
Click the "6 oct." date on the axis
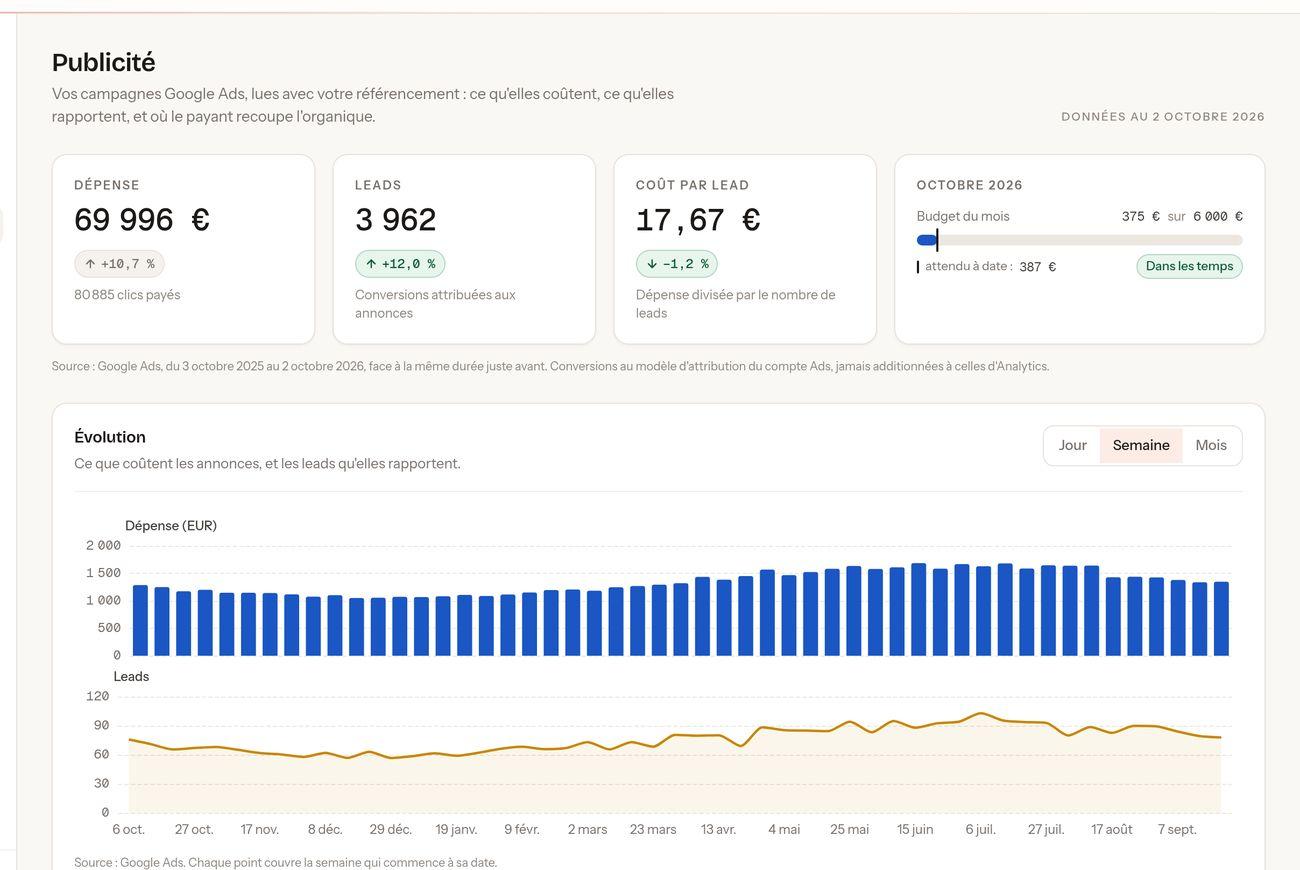[x=129, y=830]
